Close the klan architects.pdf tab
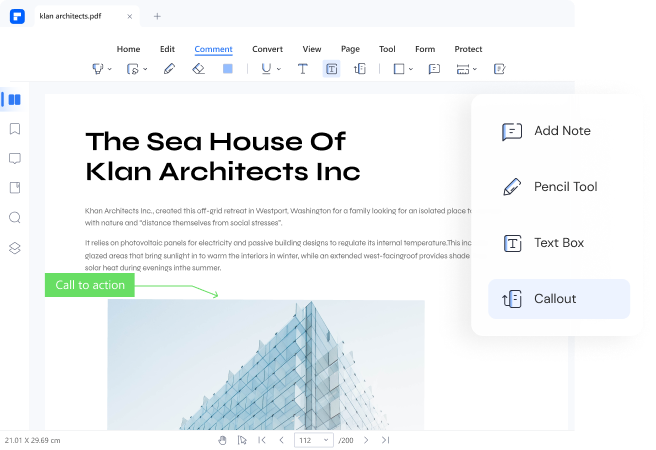 pyautogui.click(x=130, y=16)
